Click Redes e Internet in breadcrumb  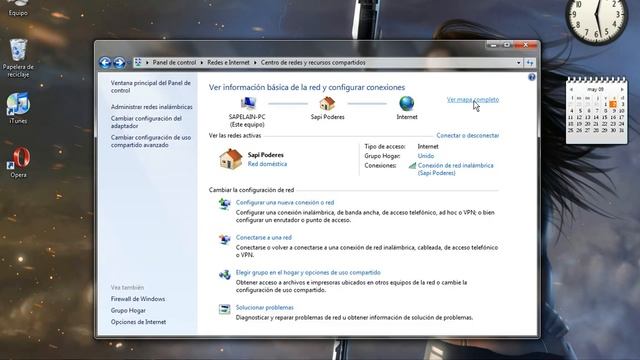(228, 62)
